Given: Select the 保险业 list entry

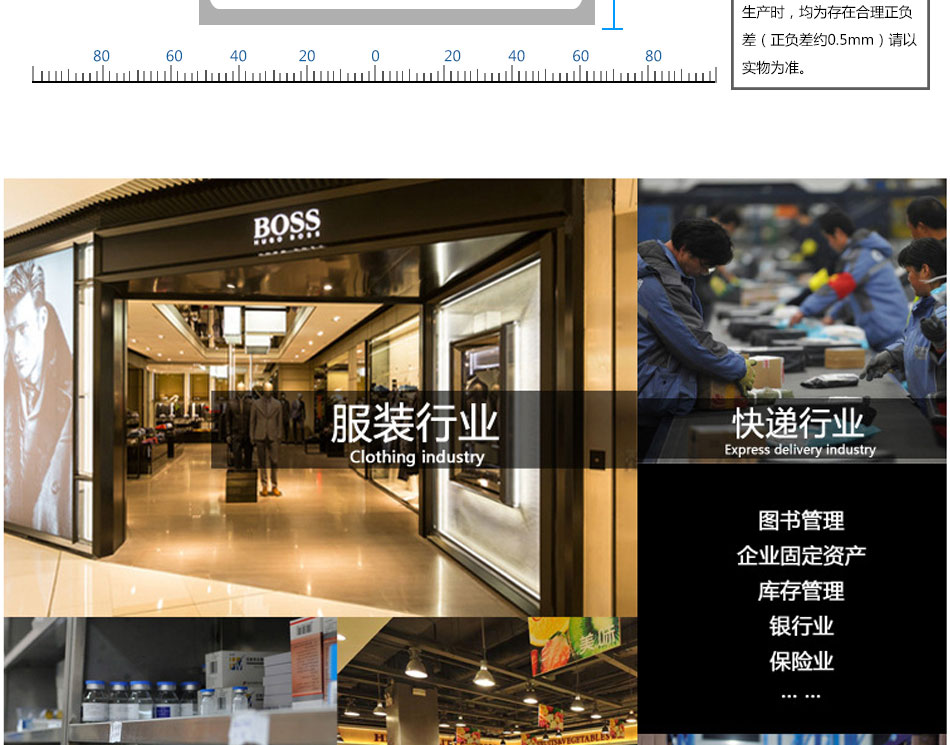Looking at the screenshot, I should click(x=801, y=661).
